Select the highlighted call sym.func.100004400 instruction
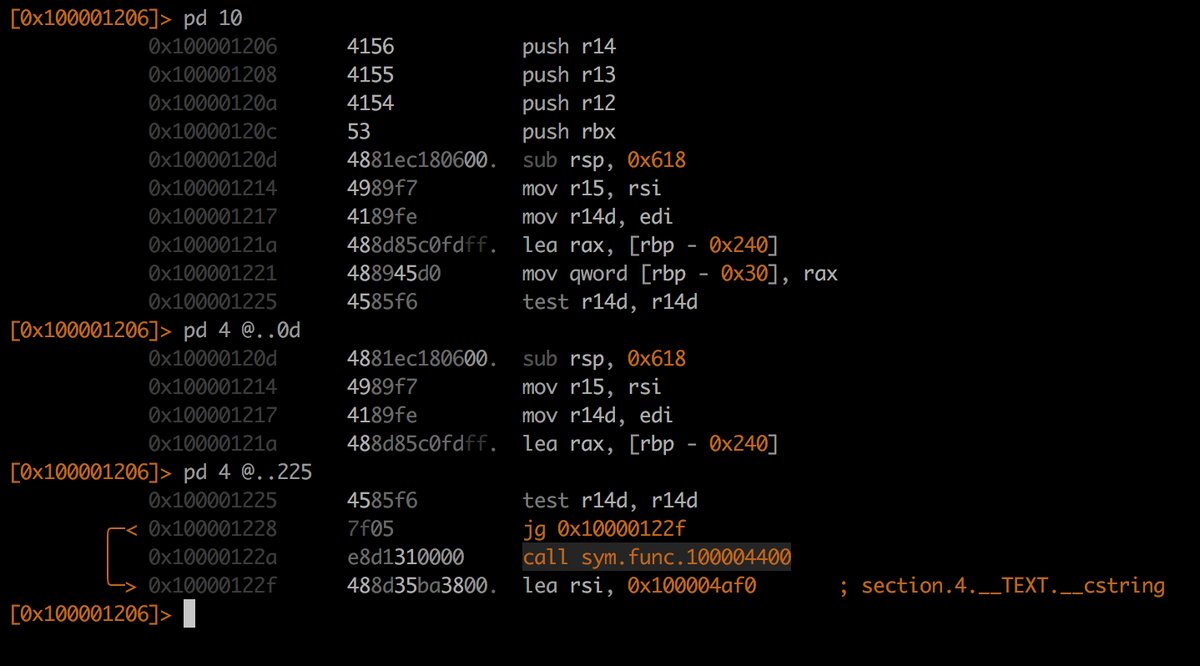The image size is (1200, 666). coord(656,557)
